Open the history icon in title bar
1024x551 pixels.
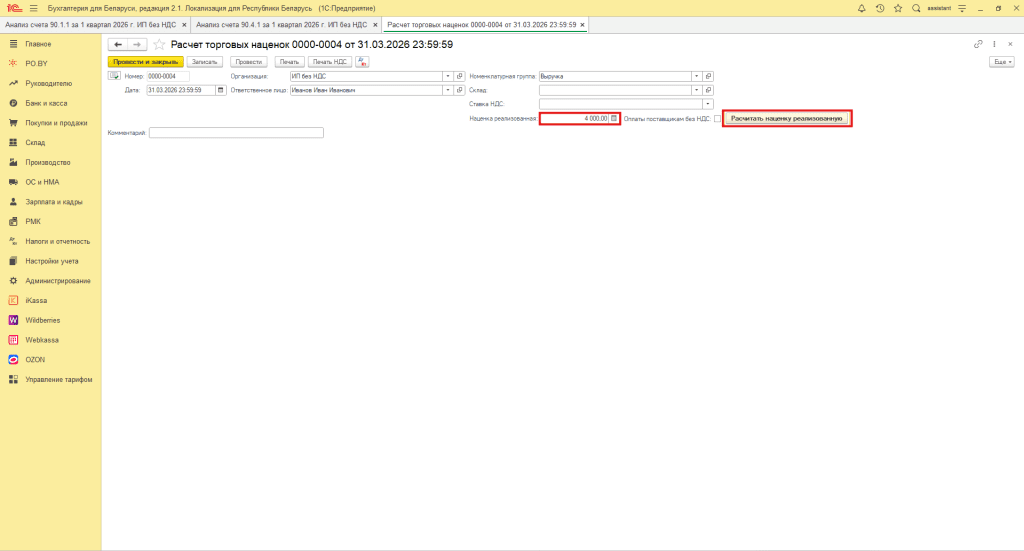(x=879, y=8)
